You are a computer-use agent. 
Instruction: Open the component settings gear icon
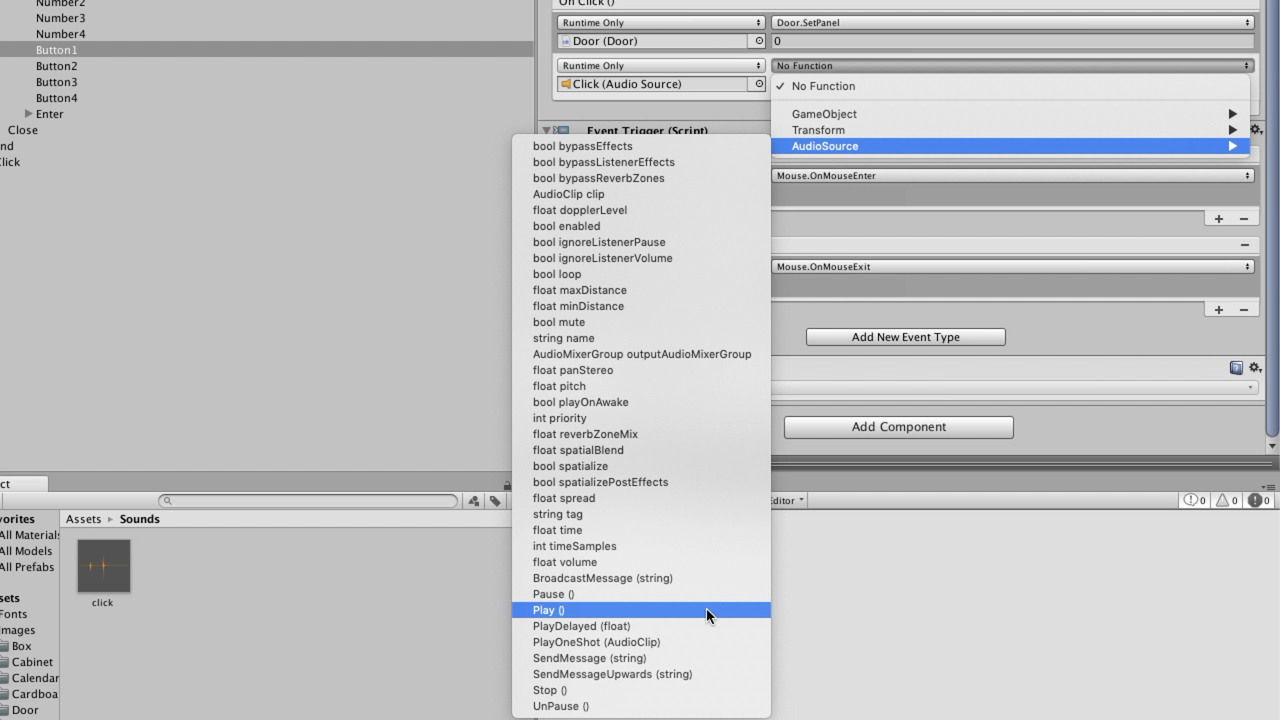1255,368
